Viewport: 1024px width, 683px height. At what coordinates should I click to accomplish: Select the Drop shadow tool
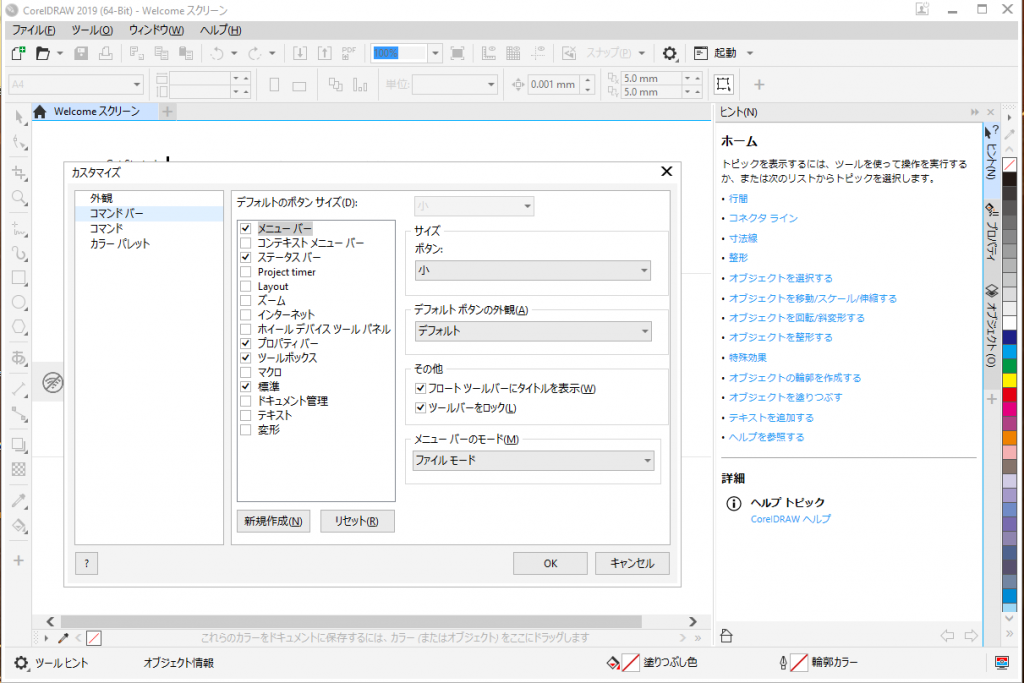[x=19, y=445]
